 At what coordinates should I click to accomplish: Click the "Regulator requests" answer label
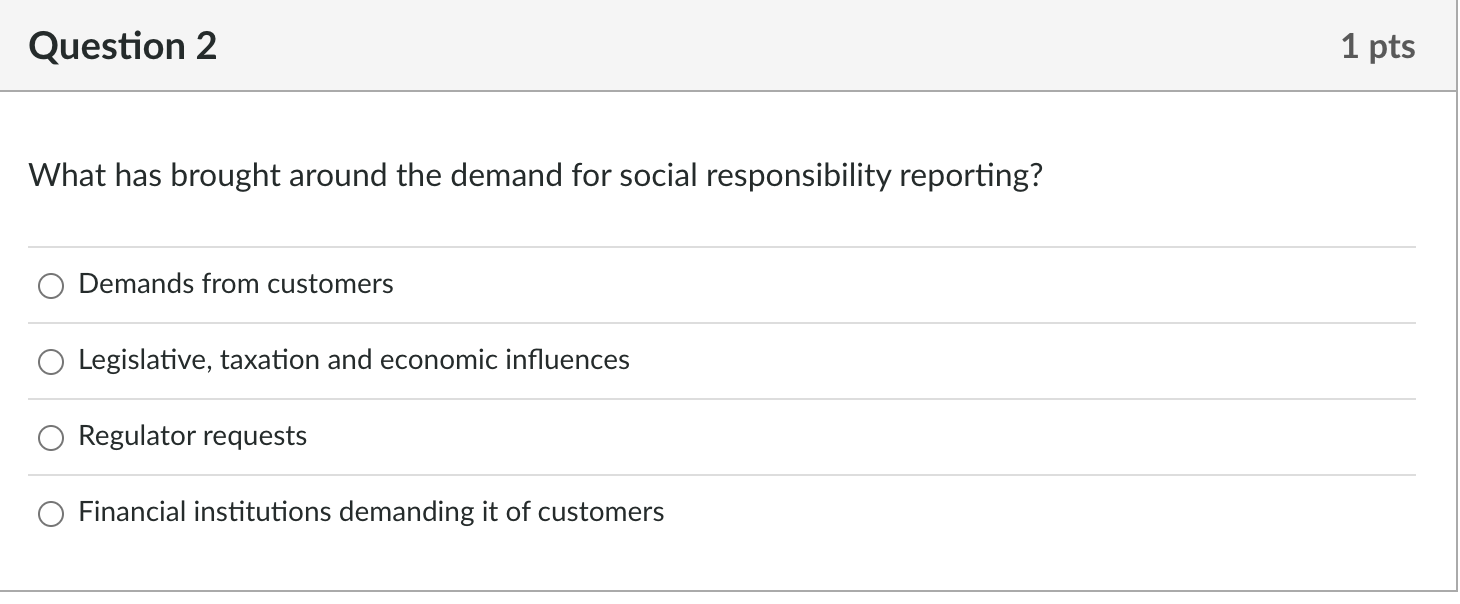193,437
